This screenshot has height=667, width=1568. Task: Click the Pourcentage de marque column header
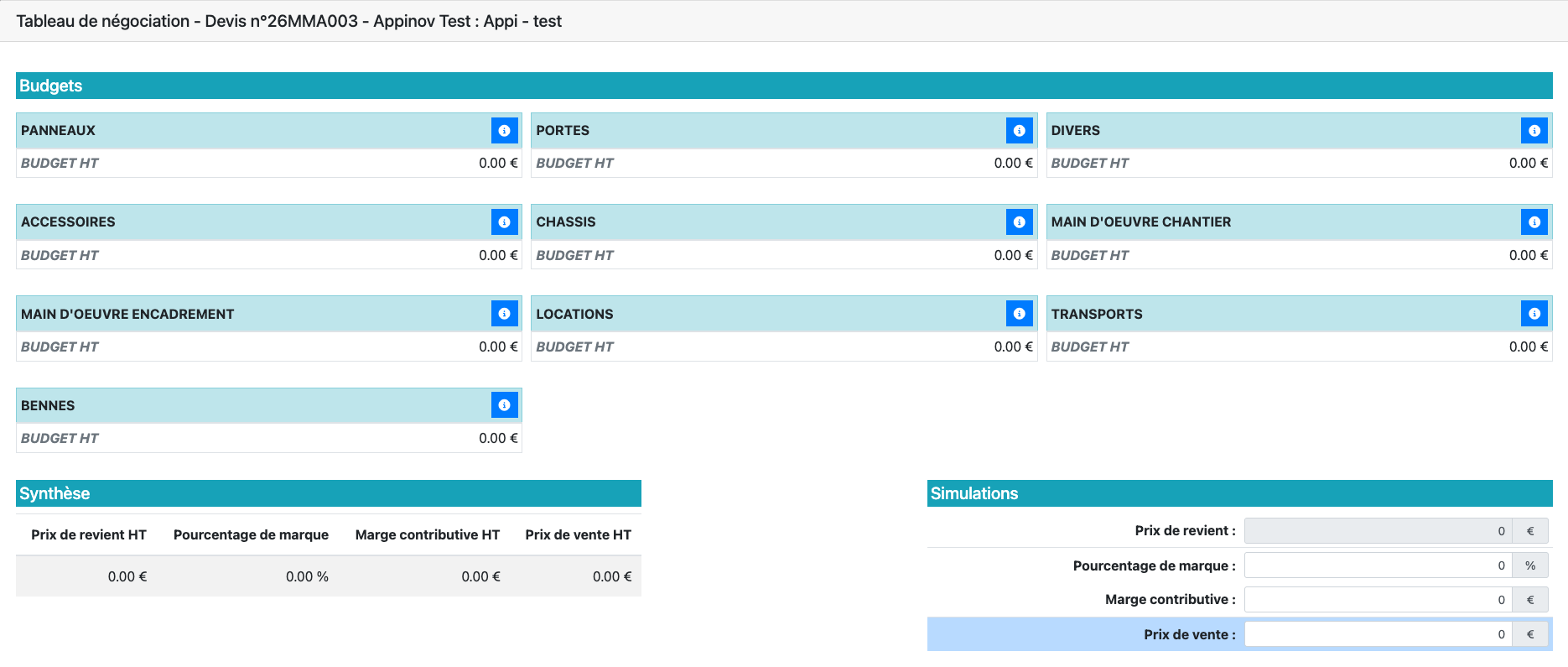[x=251, y=535]
